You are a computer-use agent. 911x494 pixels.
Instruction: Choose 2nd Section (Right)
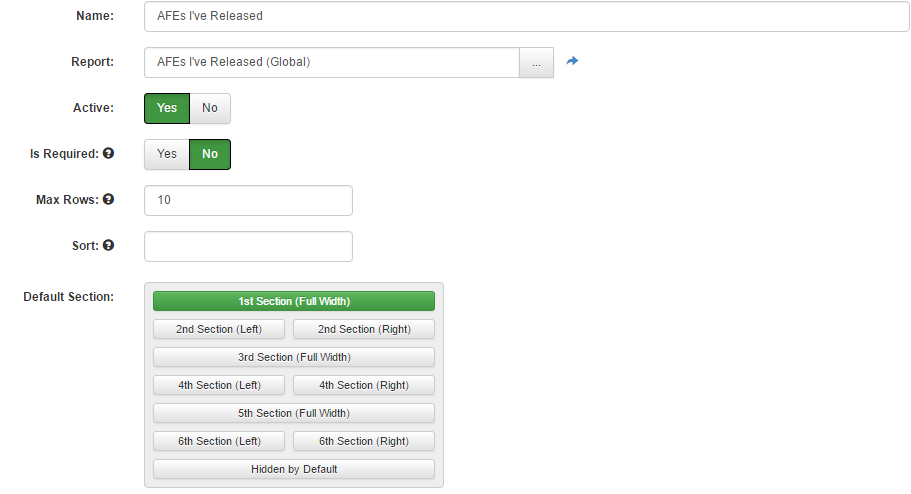tap(364, 329)
